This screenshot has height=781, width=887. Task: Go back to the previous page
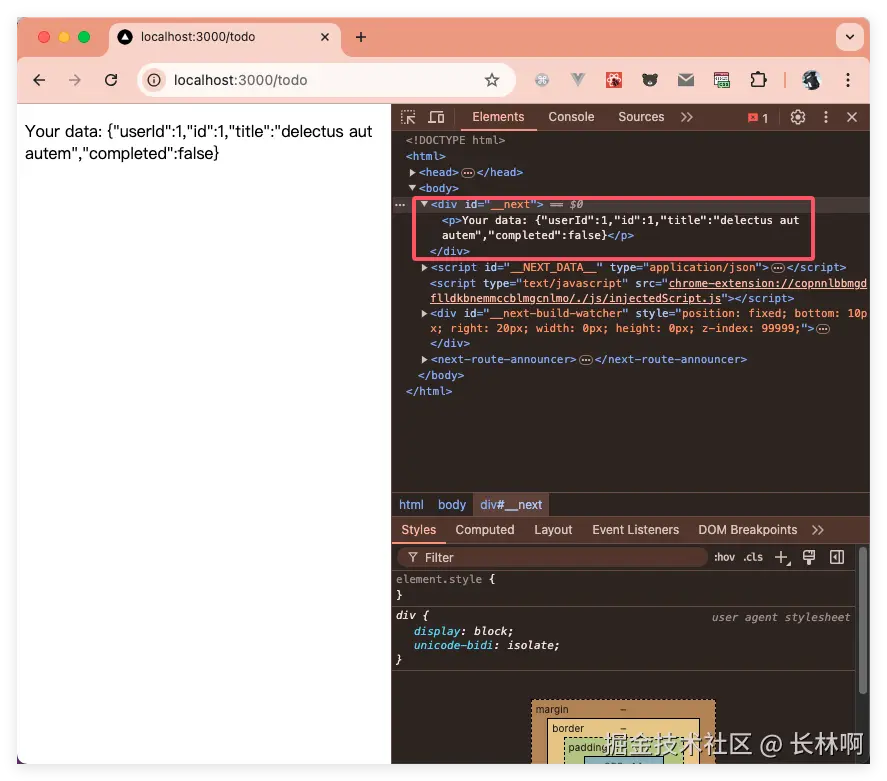point(39,80)
